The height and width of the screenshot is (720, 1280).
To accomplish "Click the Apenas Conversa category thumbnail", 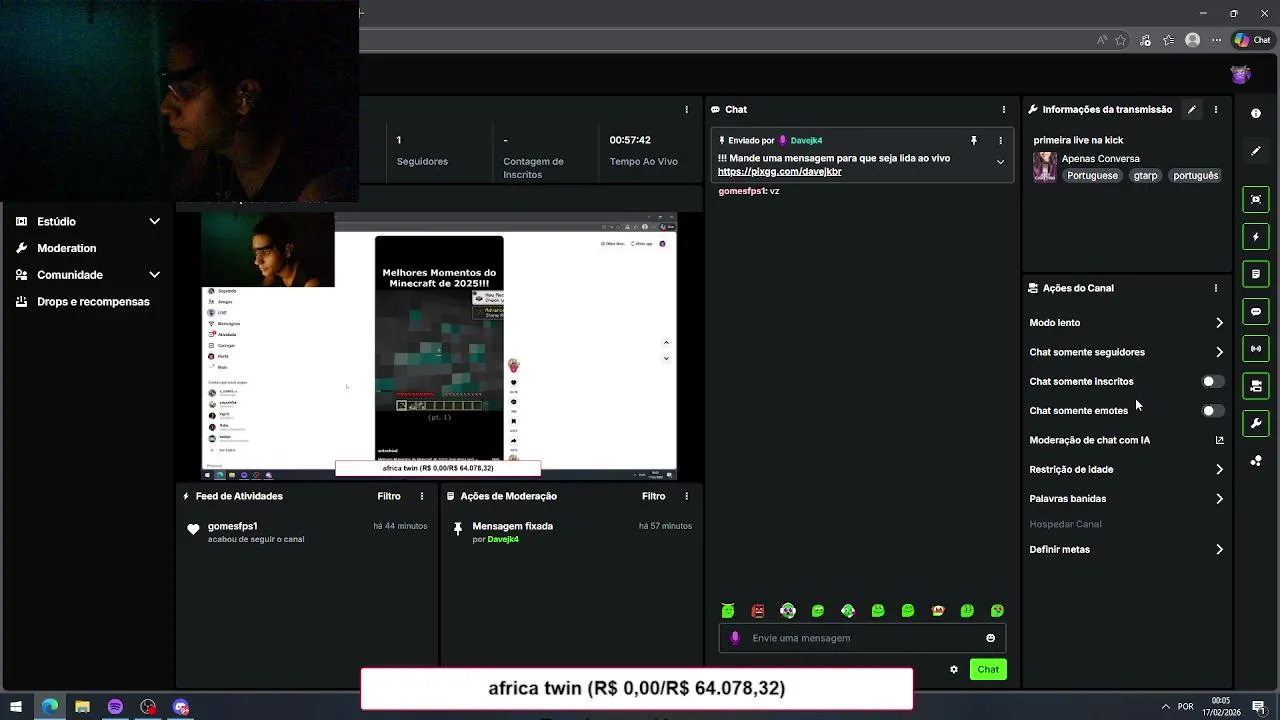I will (1045, 167).
